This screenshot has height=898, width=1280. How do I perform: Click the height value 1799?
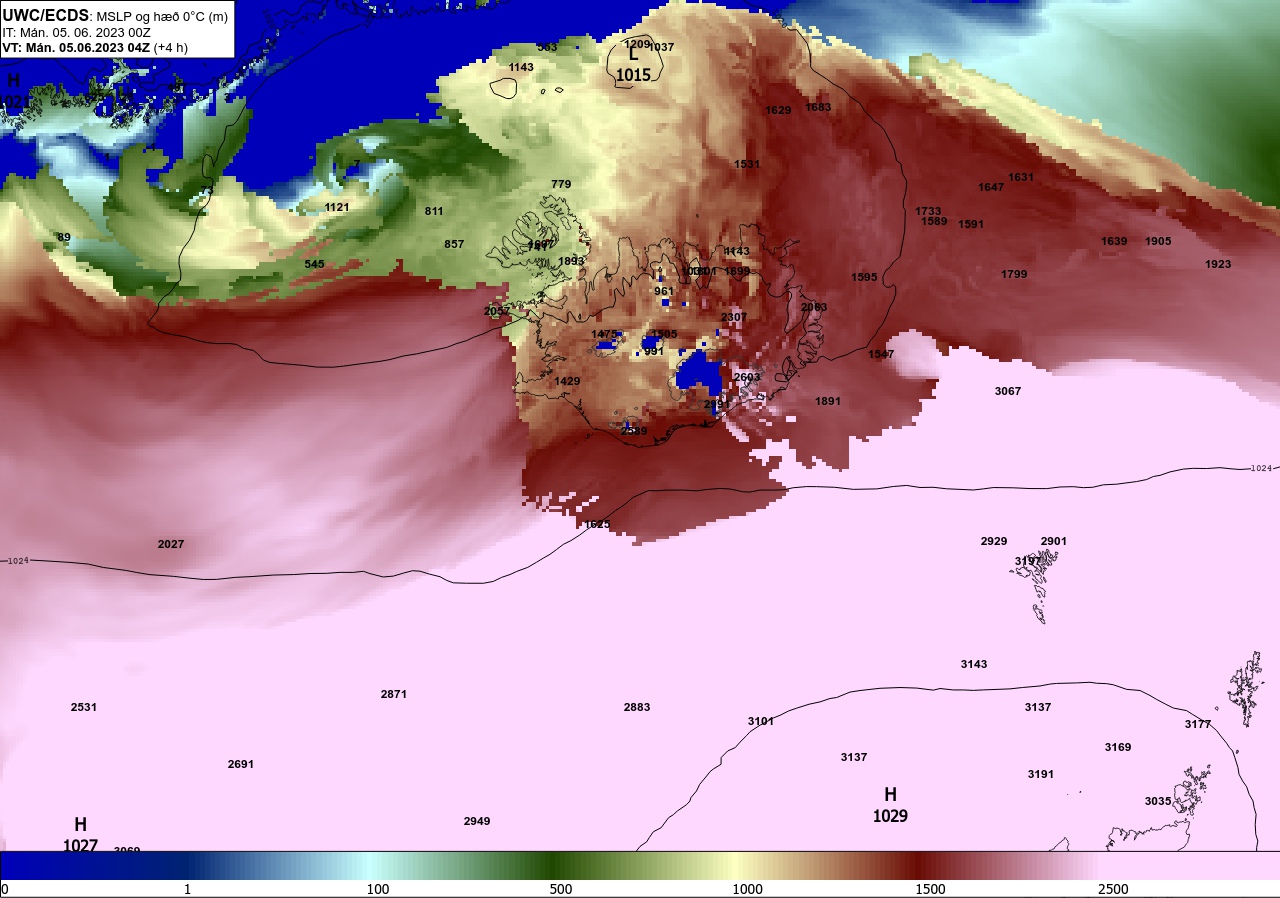(1014, 274)
